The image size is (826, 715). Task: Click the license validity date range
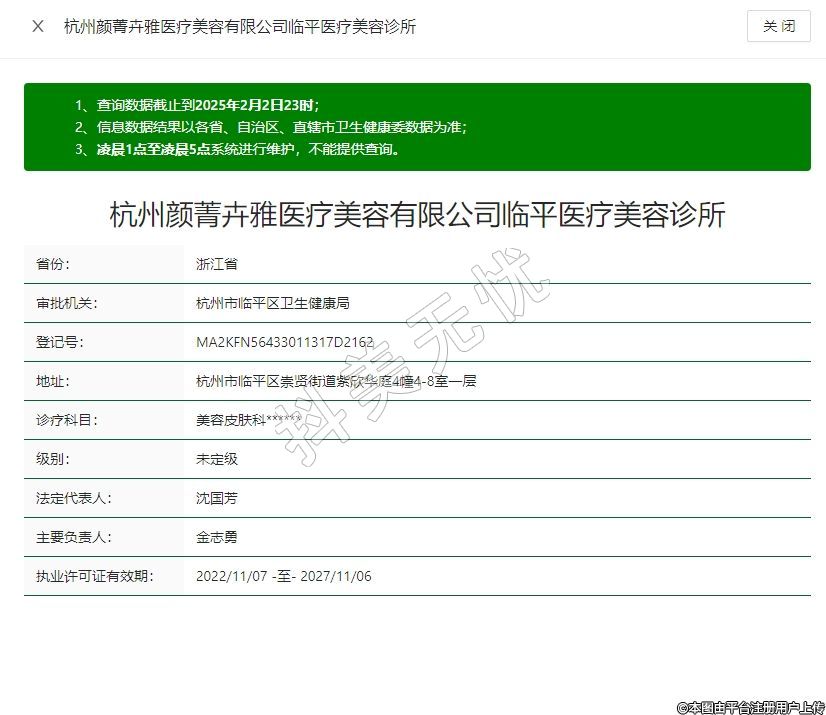[284, 576]
